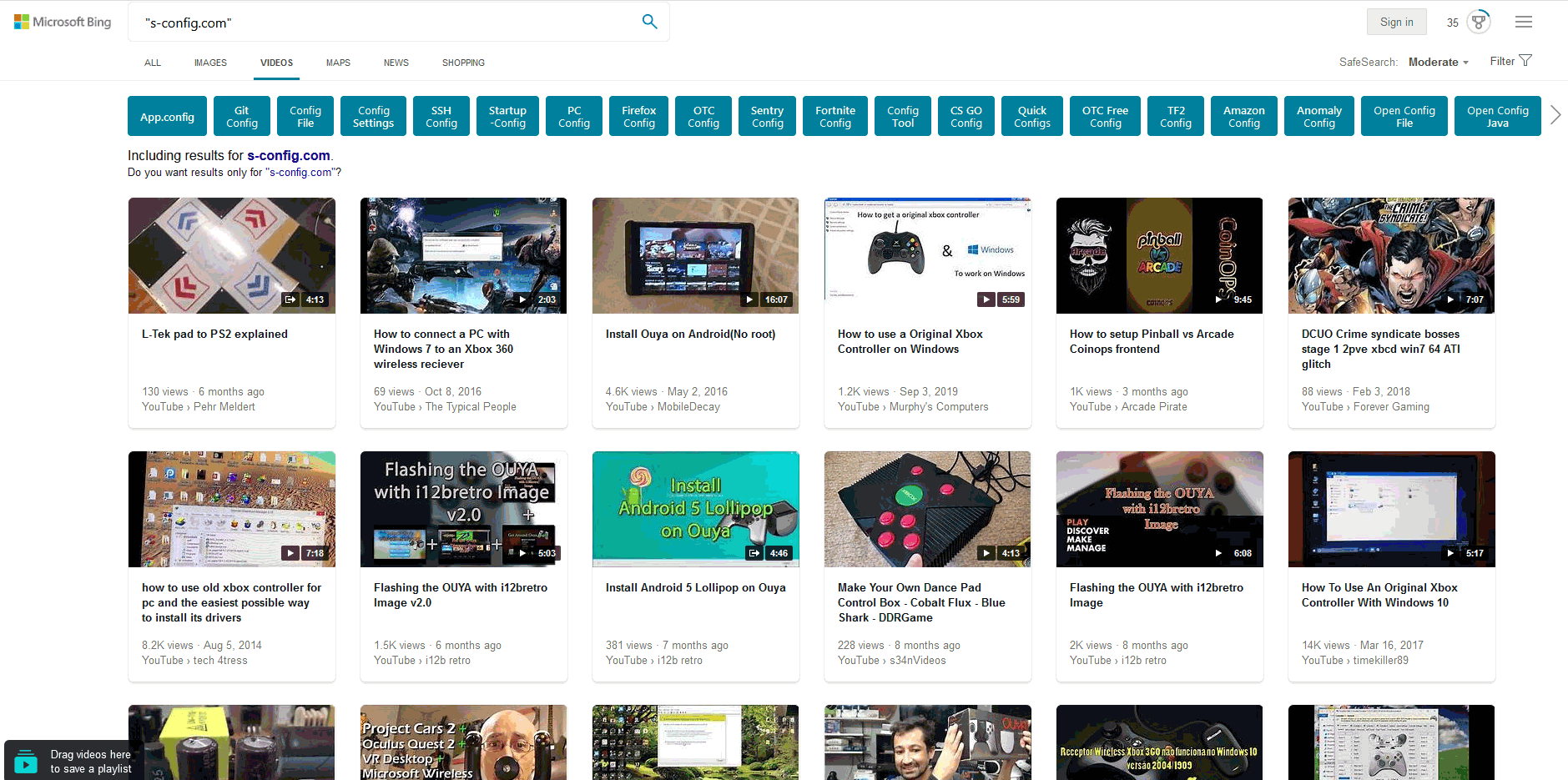Screen dimensions: 1568x780
Task: Select the Anomaly Config chip
Action: pyautogui.click(x=1318, y=116)
